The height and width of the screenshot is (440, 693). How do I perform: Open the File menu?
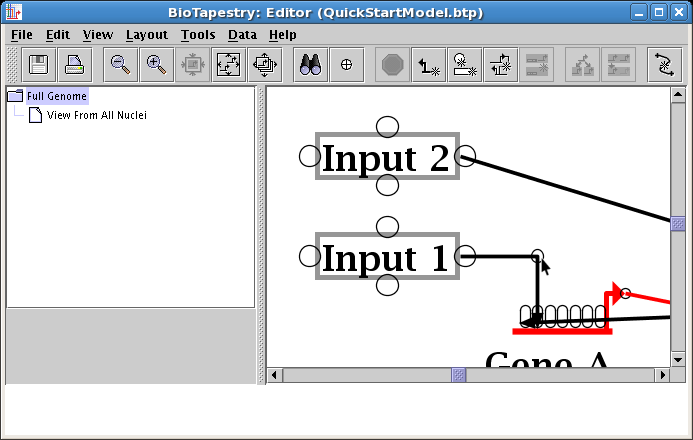[x=21, y=34]
